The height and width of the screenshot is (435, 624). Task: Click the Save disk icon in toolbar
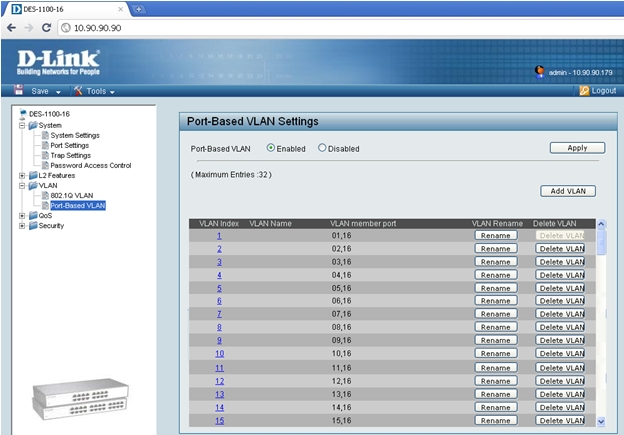(19, 91)
